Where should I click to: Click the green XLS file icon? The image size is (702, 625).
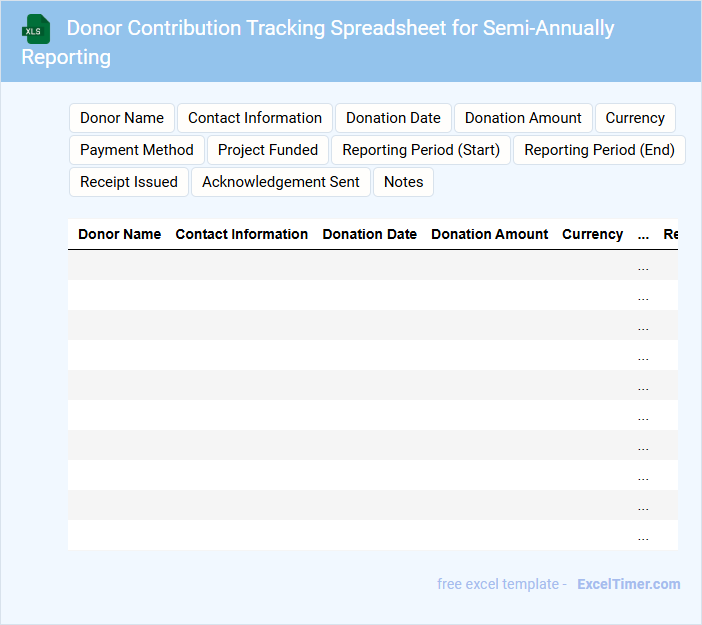click(37, 29)
